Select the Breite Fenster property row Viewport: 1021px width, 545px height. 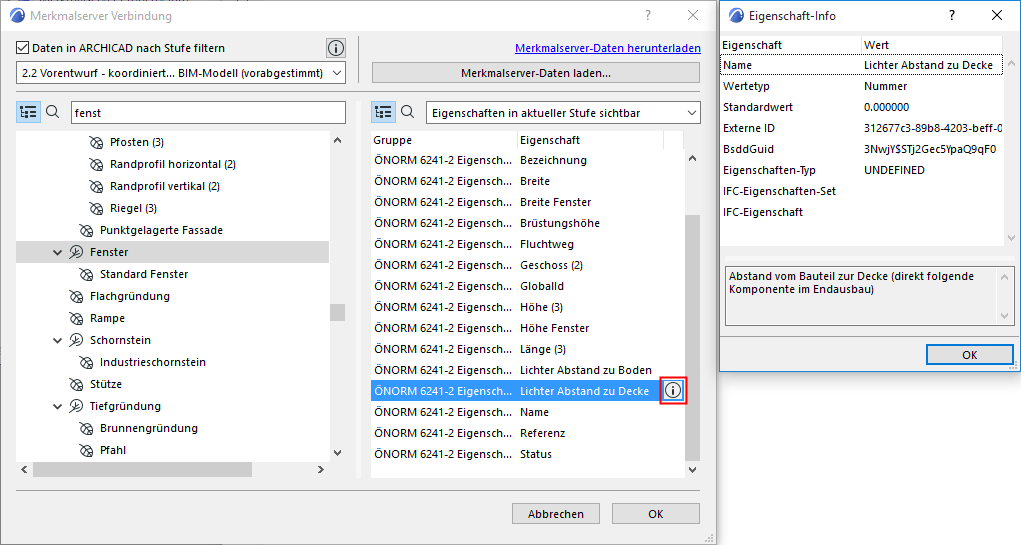pyautogui.click(x=527, y=202)
